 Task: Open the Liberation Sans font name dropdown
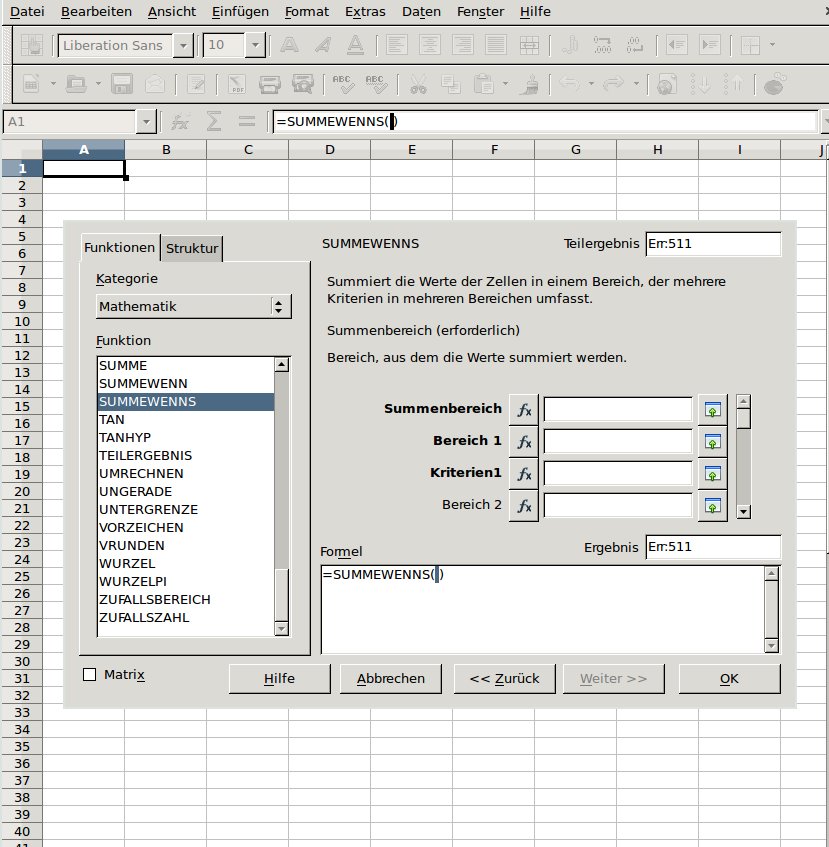coord(184,45)
